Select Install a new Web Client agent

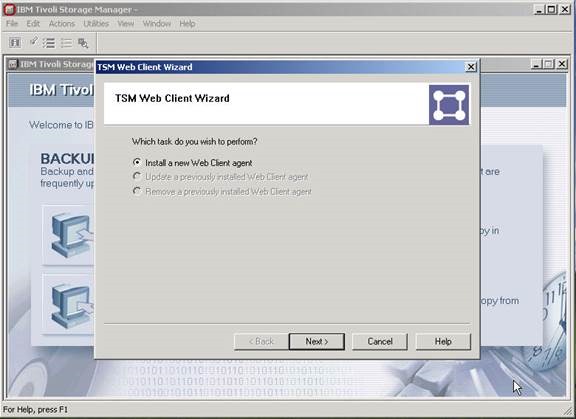192,163
